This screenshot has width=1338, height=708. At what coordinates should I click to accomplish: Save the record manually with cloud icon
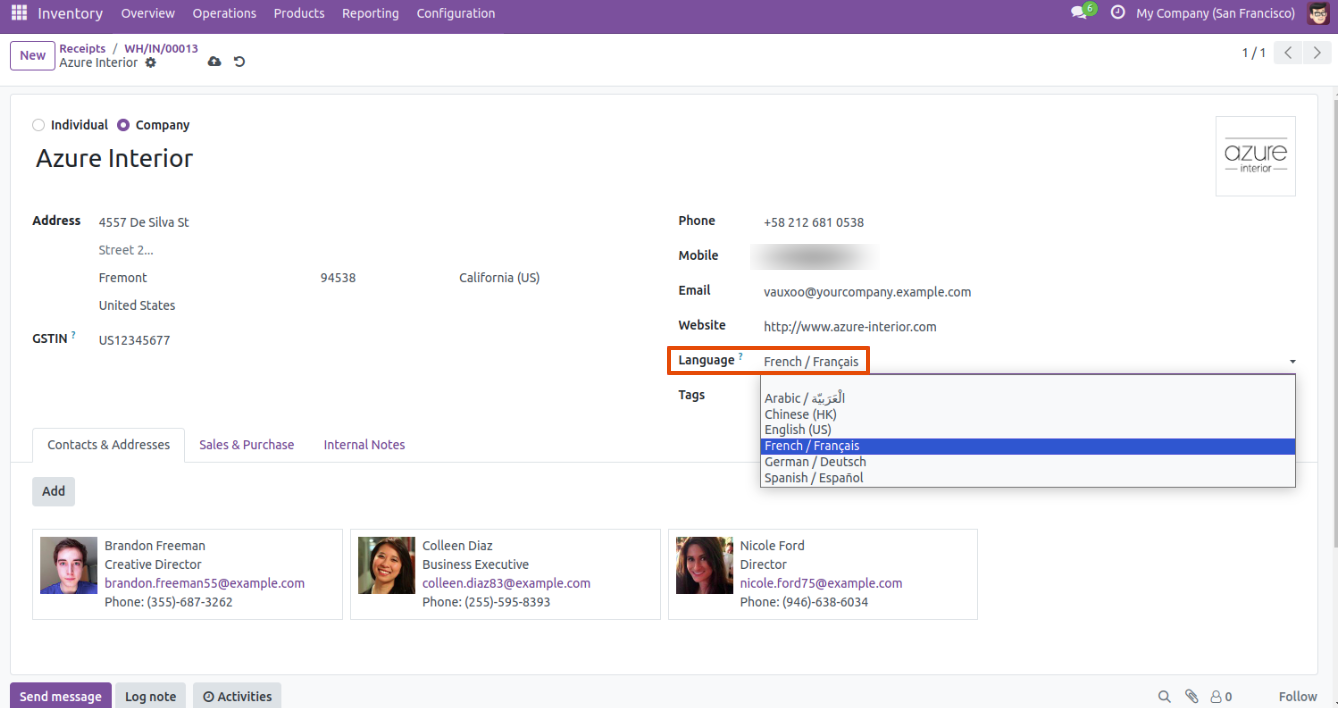(x=214, y=62)
